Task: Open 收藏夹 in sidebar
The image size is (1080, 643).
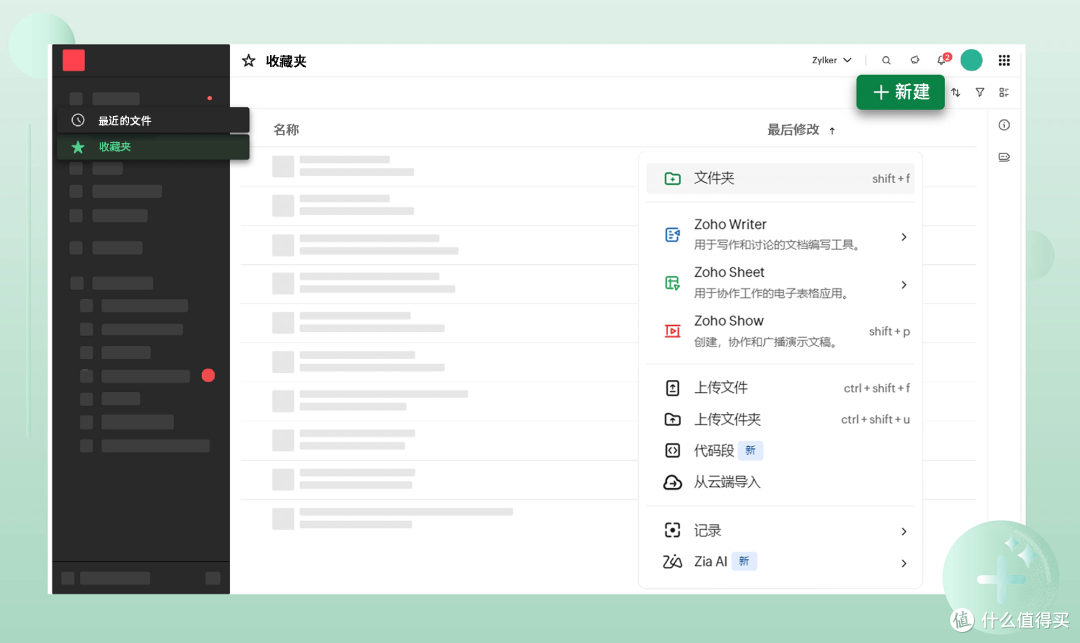Action: tap(153, 147)
